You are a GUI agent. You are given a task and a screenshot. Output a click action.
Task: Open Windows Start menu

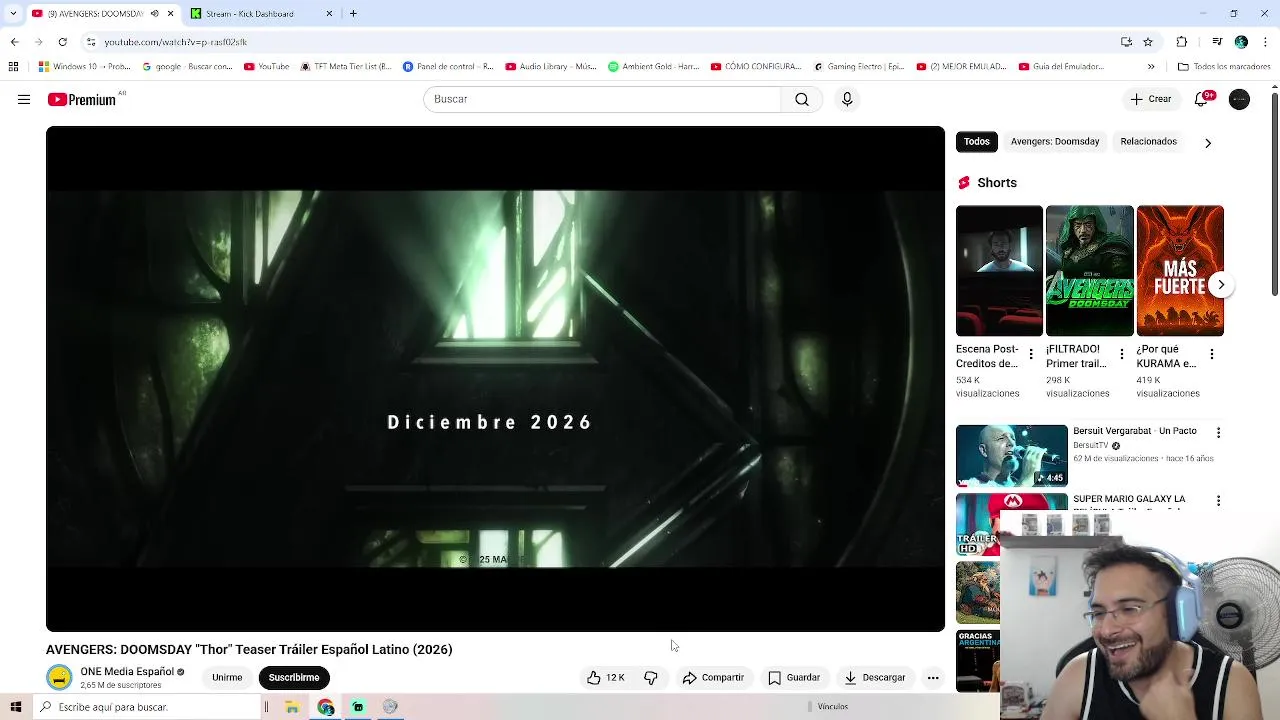pos(15,707)
